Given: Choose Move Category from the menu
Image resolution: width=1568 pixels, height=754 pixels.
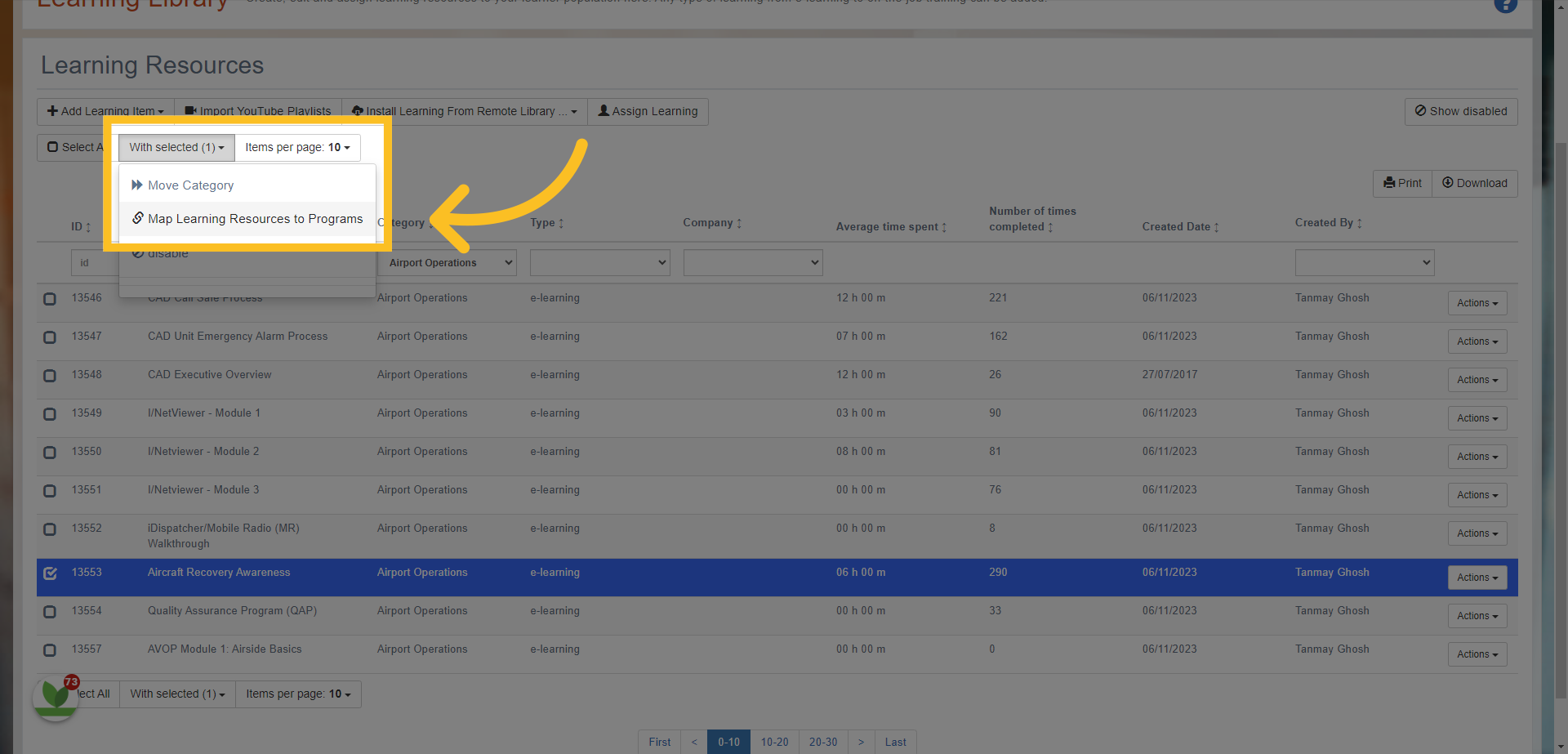Looking at the screenshot, I should pyautogui.click(x=247, y=185).
